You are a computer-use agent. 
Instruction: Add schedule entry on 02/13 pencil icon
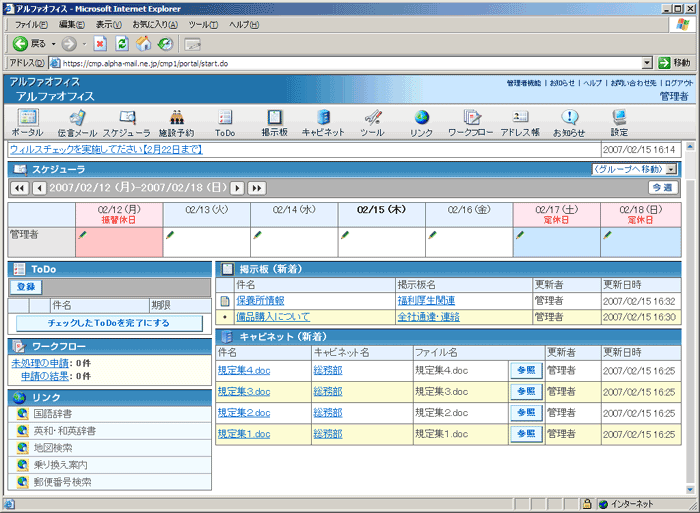170,234
